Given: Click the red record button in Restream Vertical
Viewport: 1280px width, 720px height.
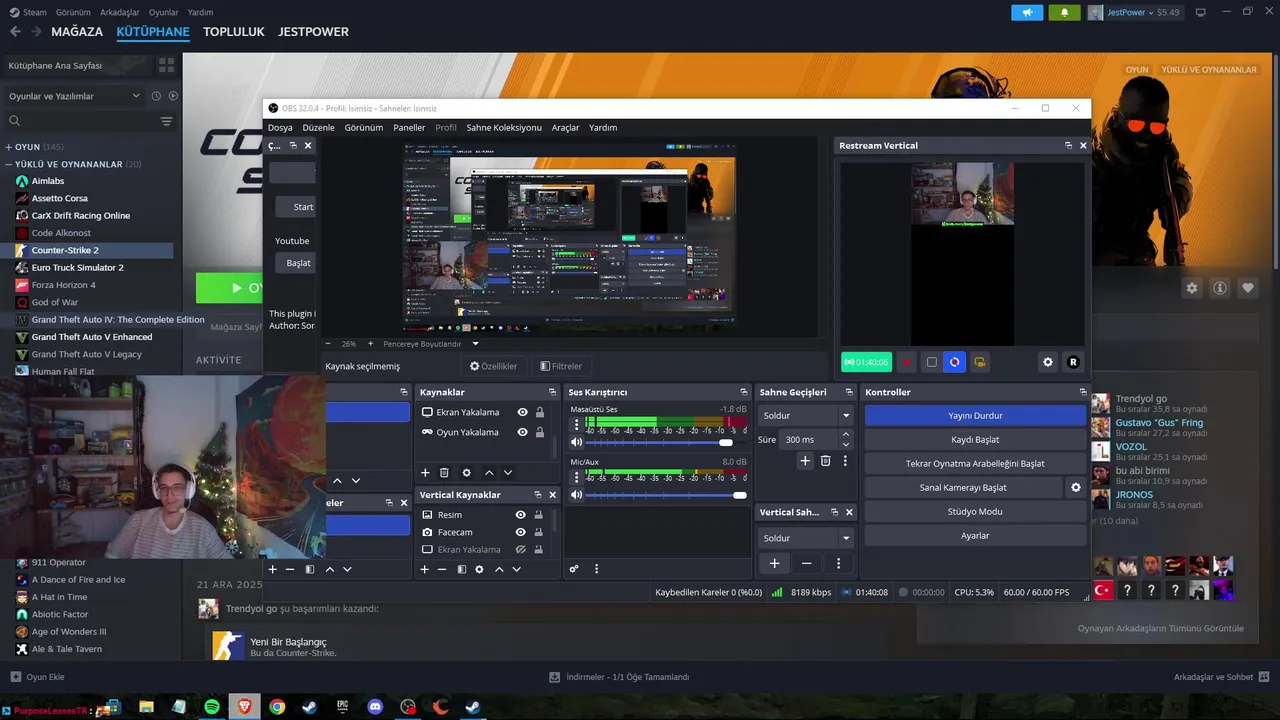Looking at the screenshot, I should [907, 362].
